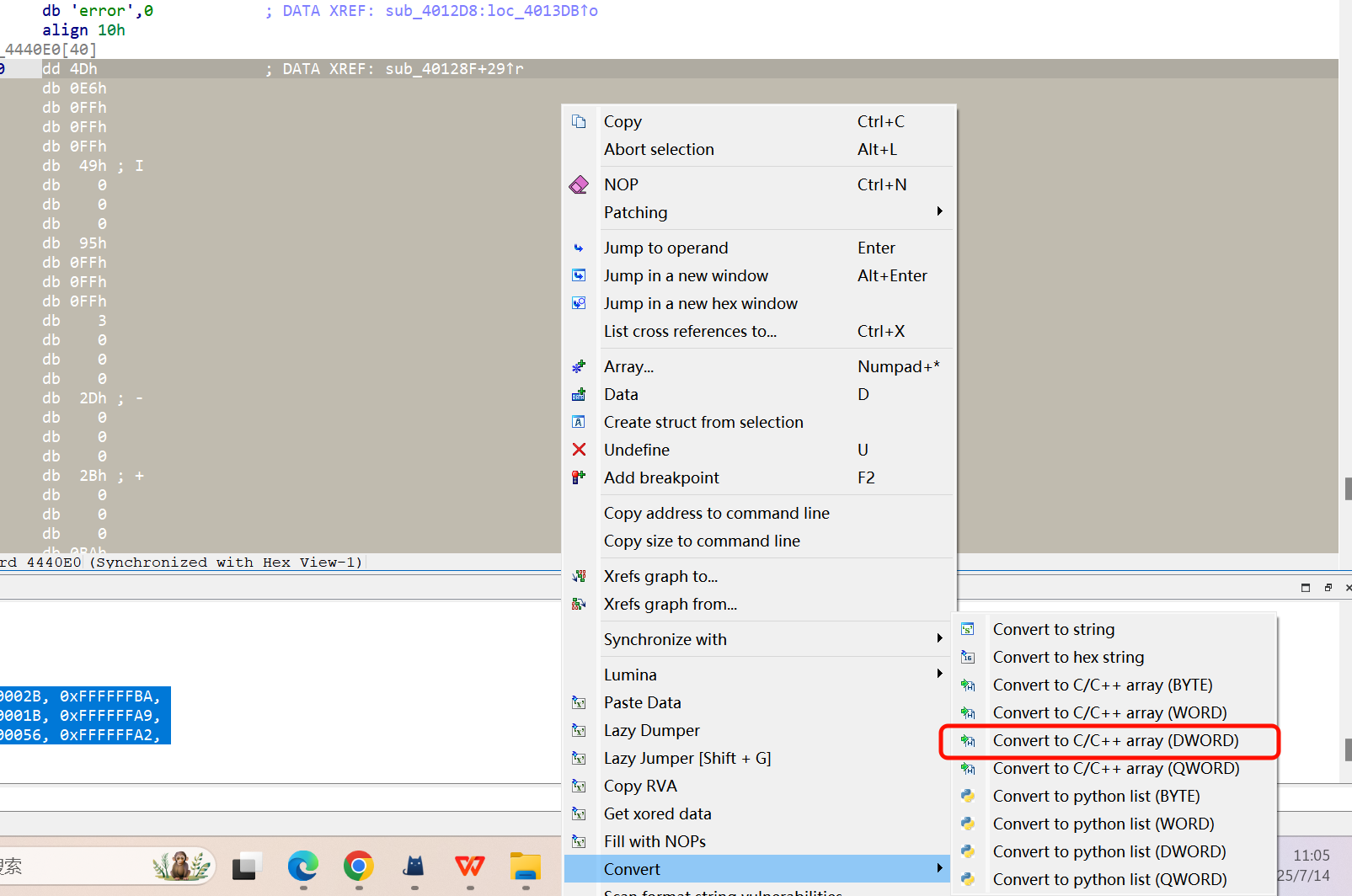Open Microsoft Edge from the taskbar
Viewport: 1352px width, 896px height.
tap(303, 866)
